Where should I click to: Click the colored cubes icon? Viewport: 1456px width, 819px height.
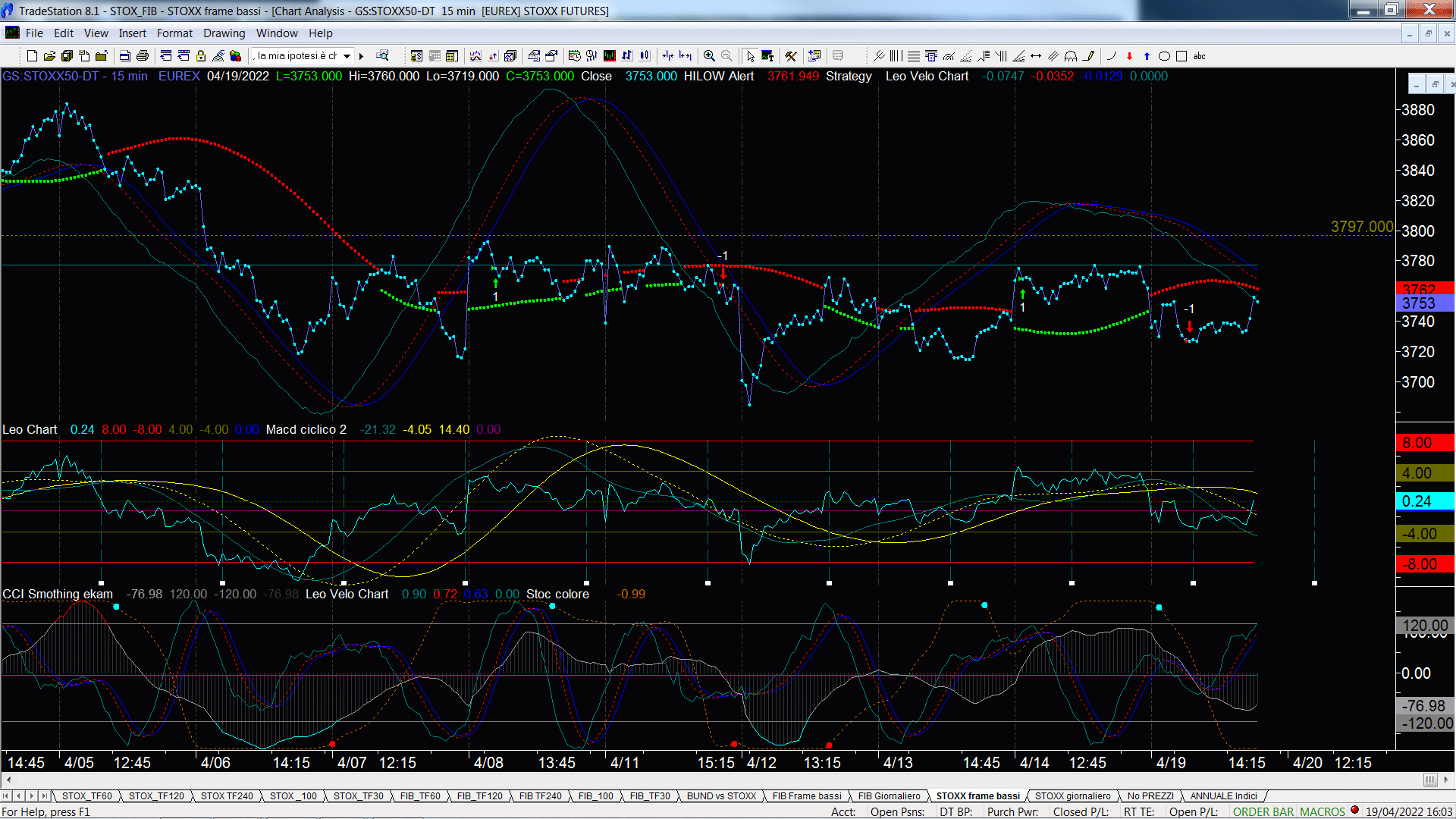click(235, 56)
